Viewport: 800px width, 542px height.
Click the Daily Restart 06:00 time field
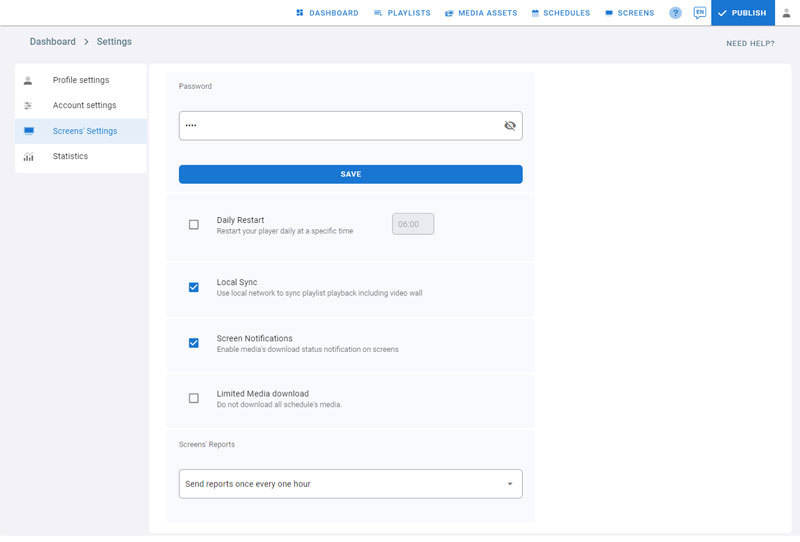tap(413, 225)
